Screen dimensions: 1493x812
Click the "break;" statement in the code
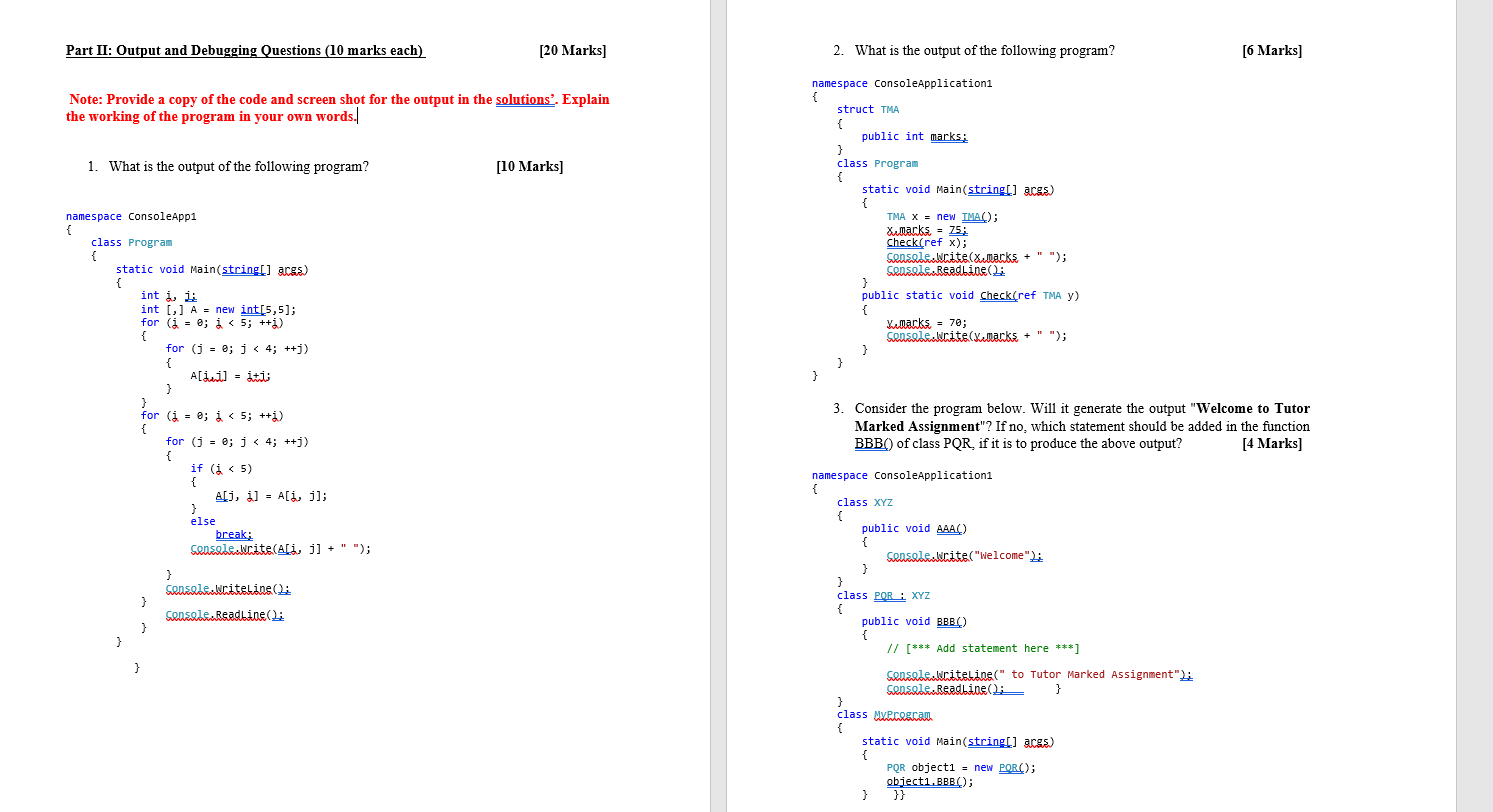coord(233,534)
